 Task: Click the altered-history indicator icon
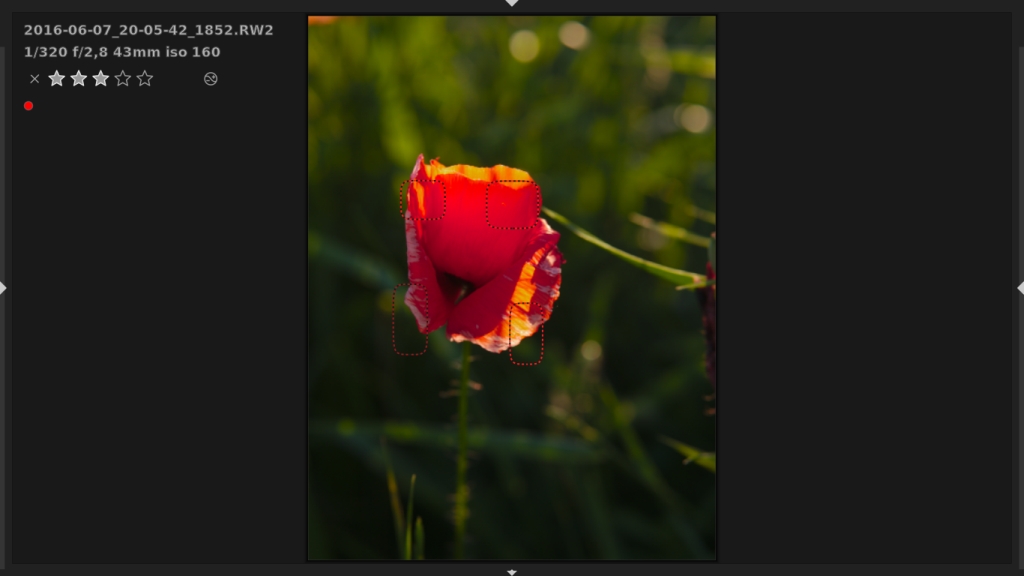[x=210, y=77]
